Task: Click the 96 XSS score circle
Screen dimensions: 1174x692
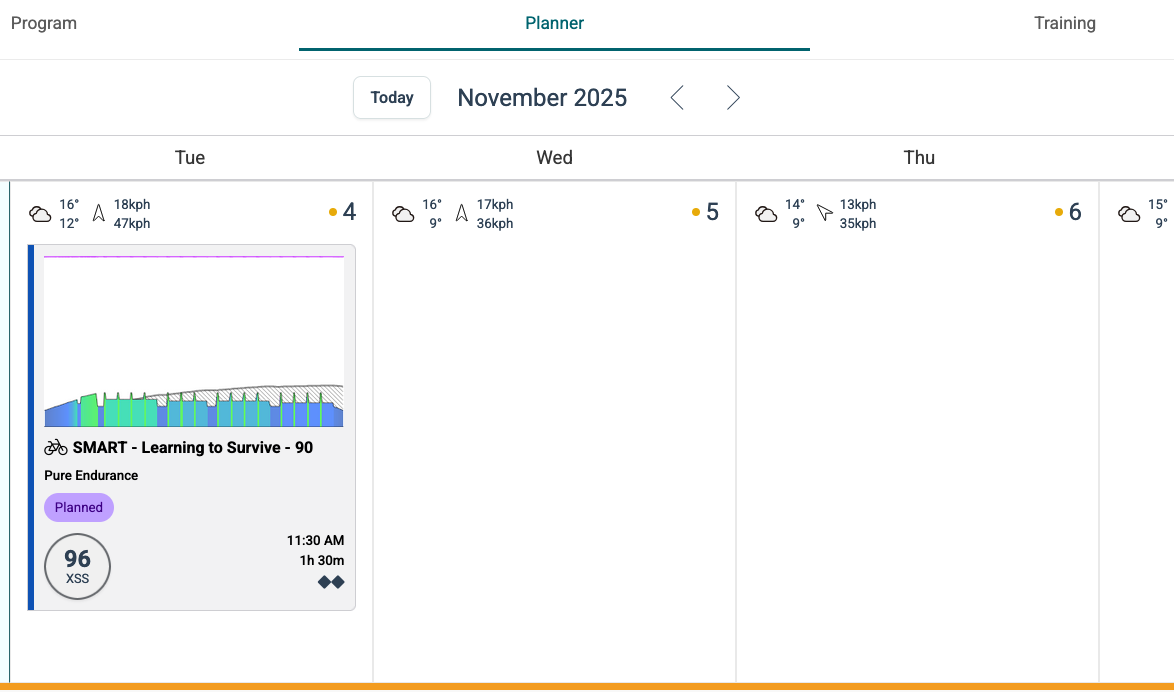Action: tap(78, 566)
